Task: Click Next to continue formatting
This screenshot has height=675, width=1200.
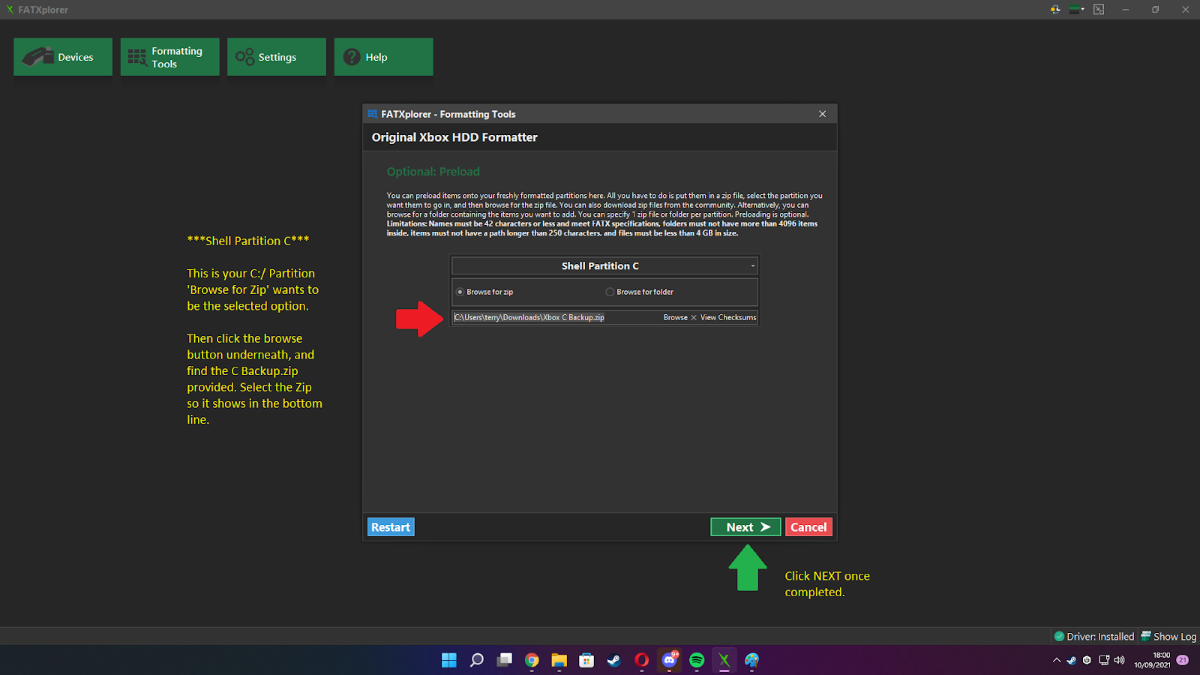Action: (746, 527)
